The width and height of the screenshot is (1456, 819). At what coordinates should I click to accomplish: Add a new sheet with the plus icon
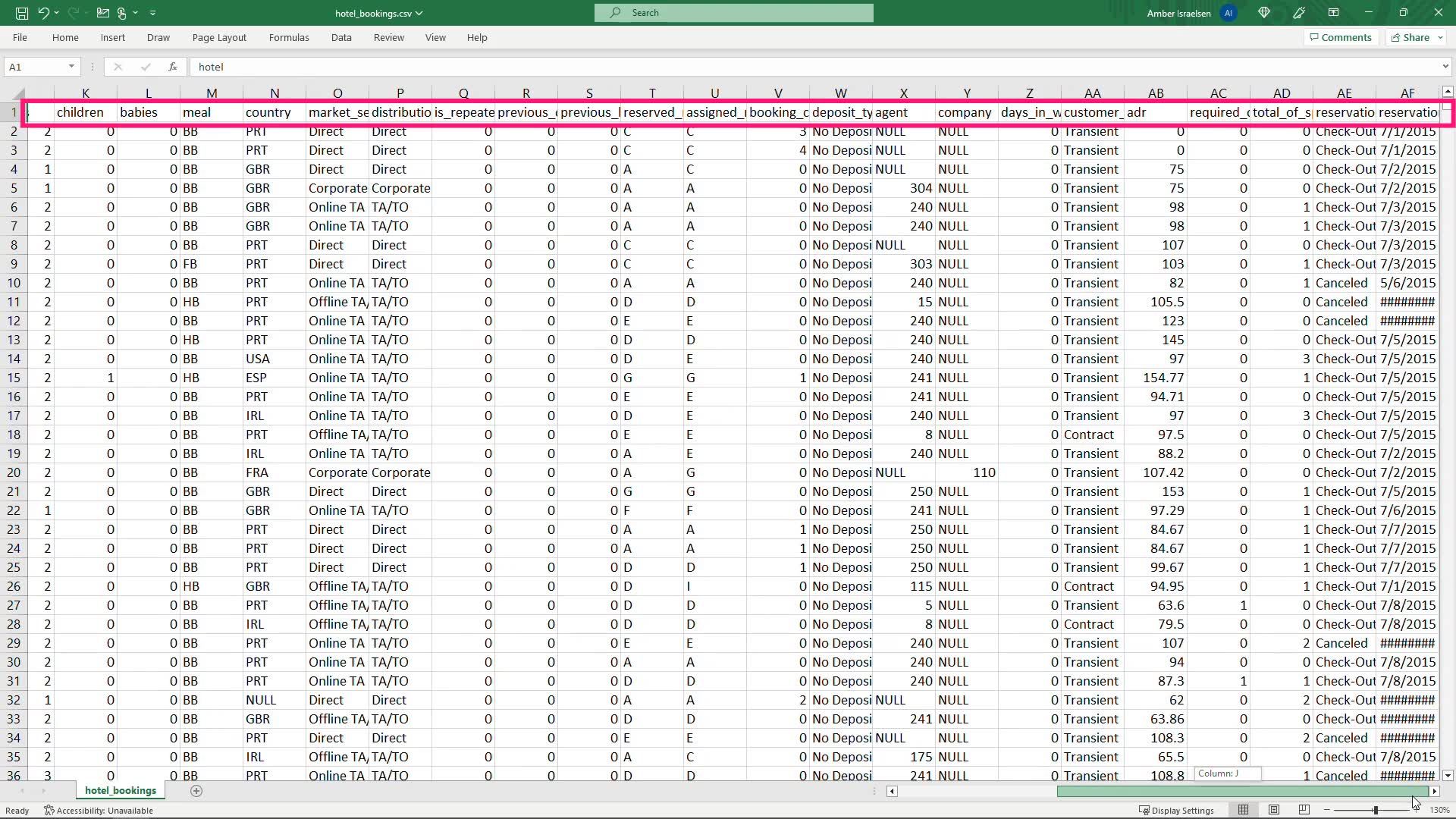coord(196,791)
